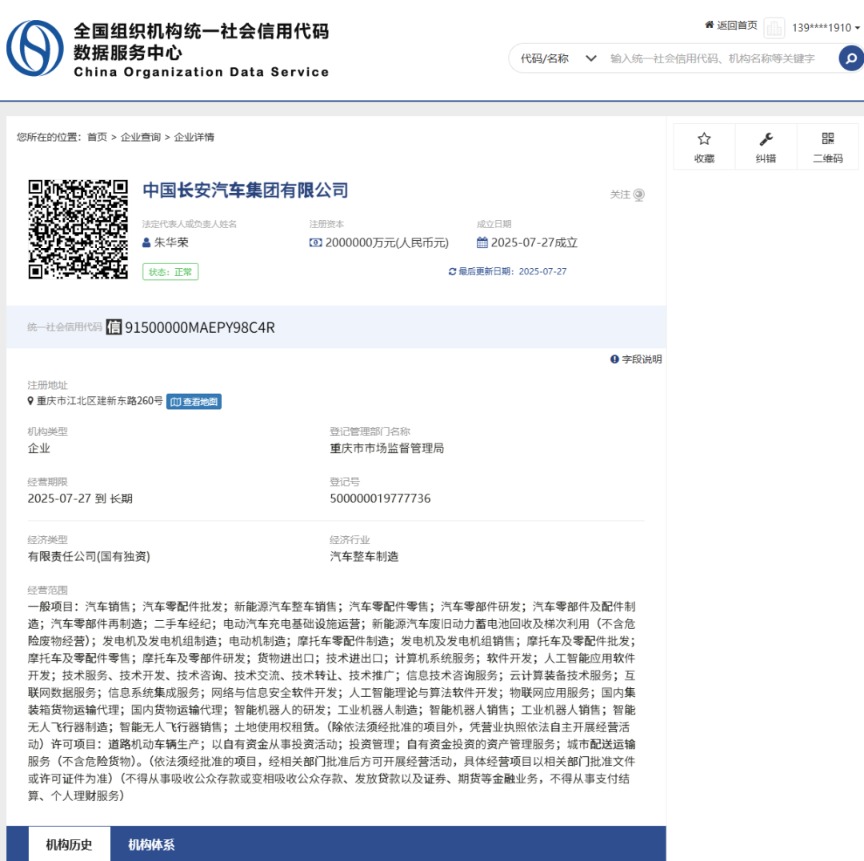Click the info icon beside 字段说明

614,359
